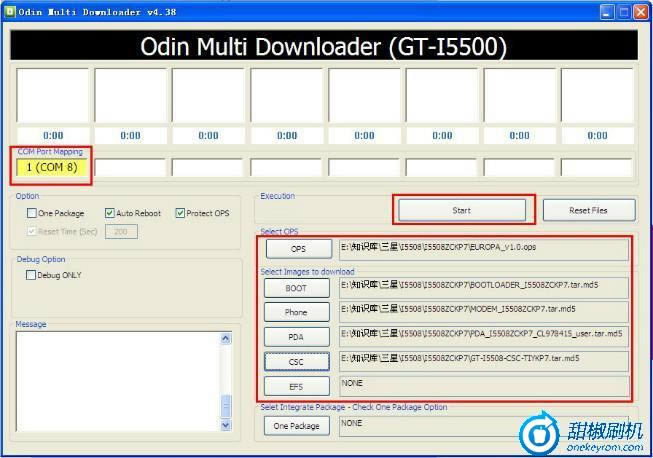Click the EFS field showing NONE

484,386
